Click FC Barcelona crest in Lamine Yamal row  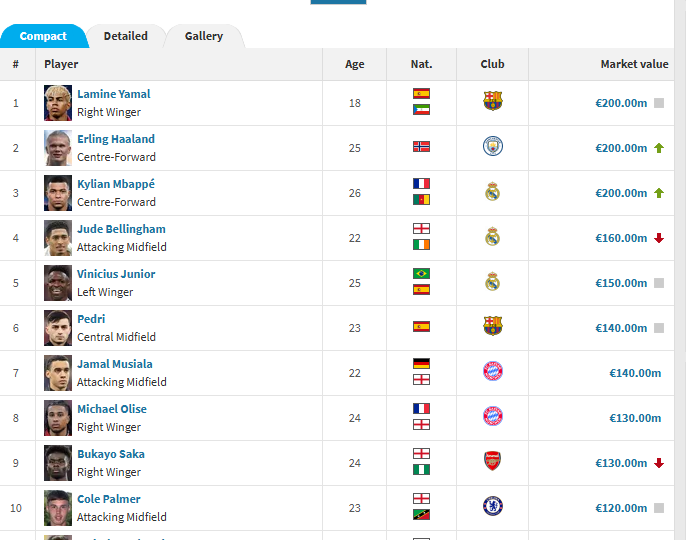[492, 101]
